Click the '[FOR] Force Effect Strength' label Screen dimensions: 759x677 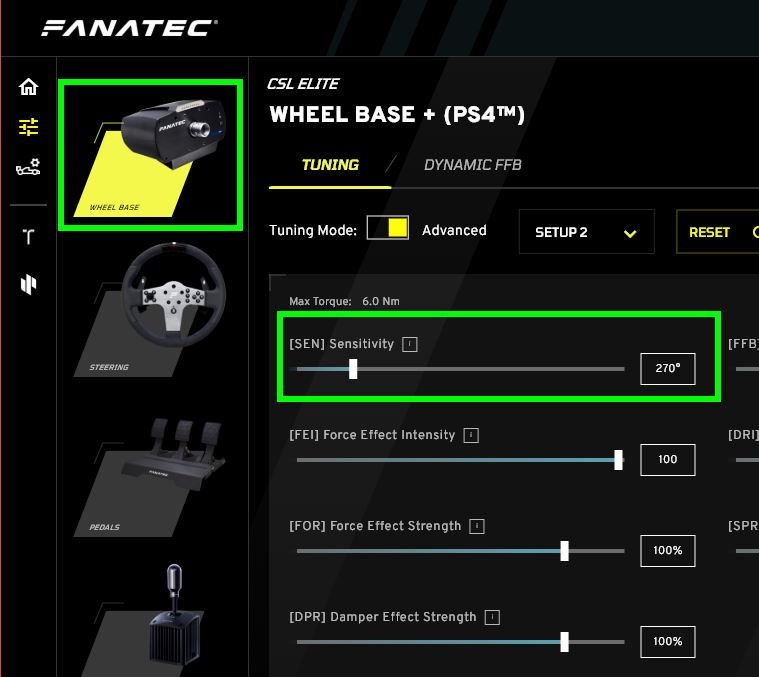pos(375,526)
